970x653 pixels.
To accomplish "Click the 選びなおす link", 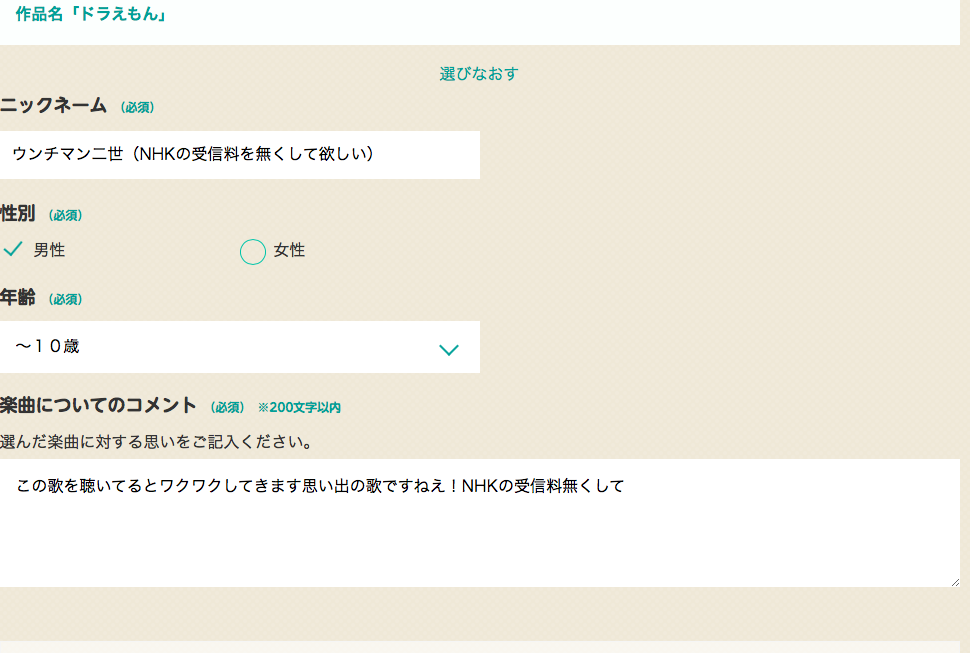I will pos(479,74).
